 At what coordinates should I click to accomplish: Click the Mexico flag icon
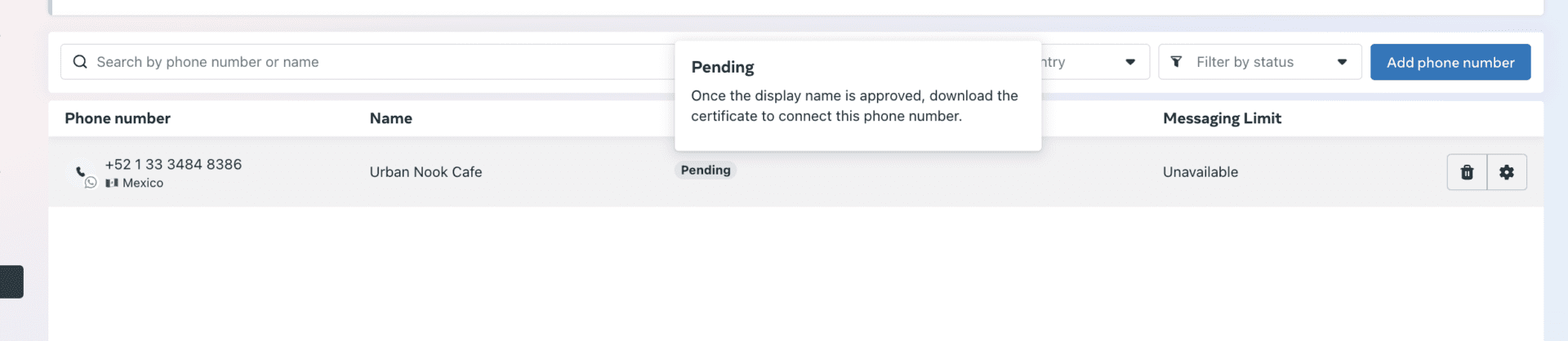[x=112, y=184]
